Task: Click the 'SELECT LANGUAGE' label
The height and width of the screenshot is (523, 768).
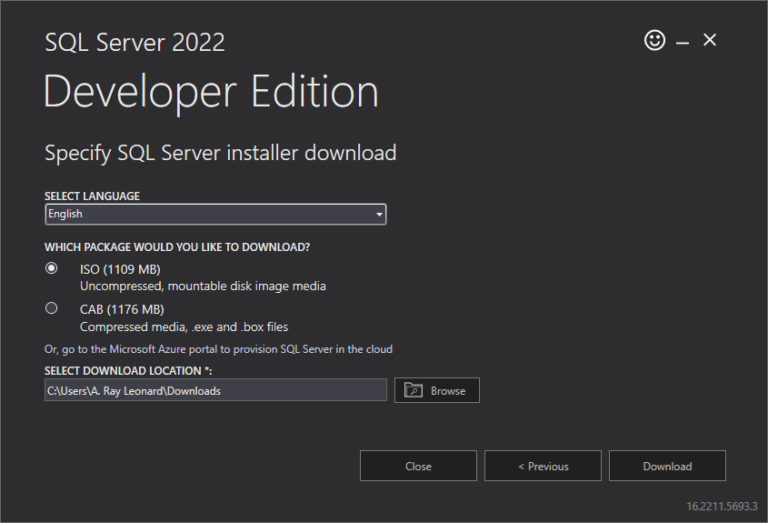Action: click(92, 196)
